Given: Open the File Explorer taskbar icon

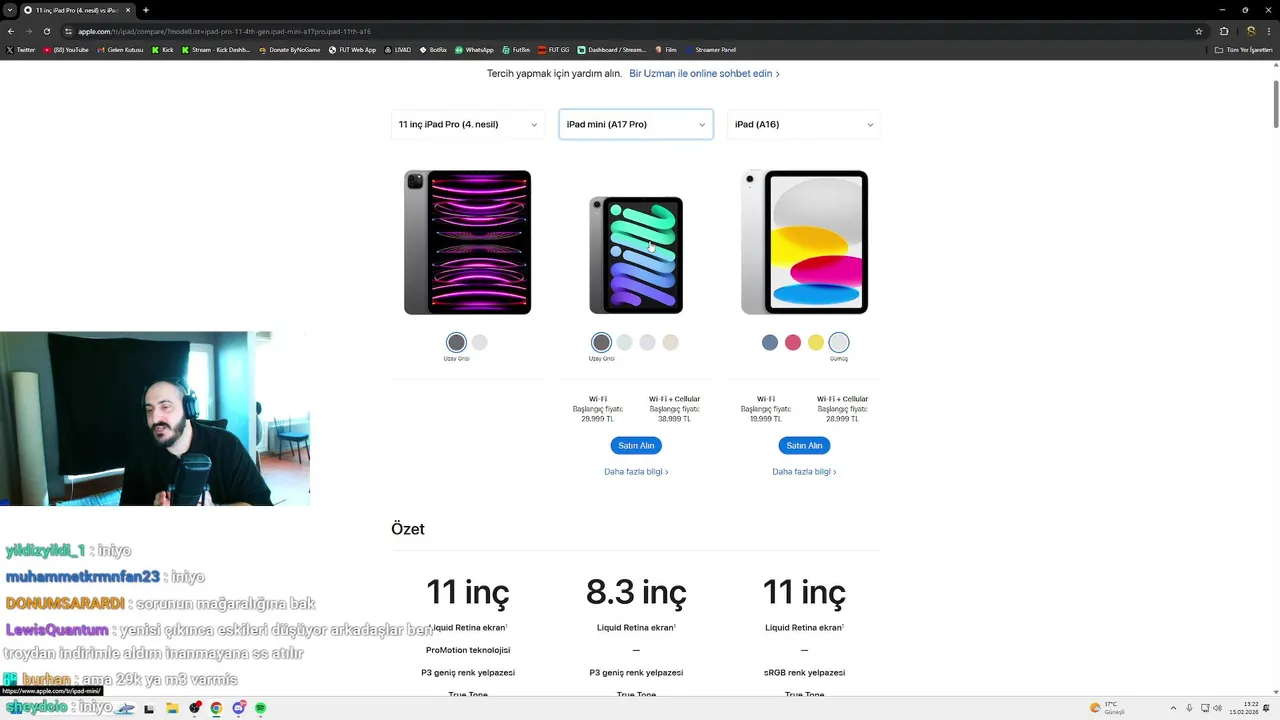Looking at the screenshot, I should click(172, 708).
